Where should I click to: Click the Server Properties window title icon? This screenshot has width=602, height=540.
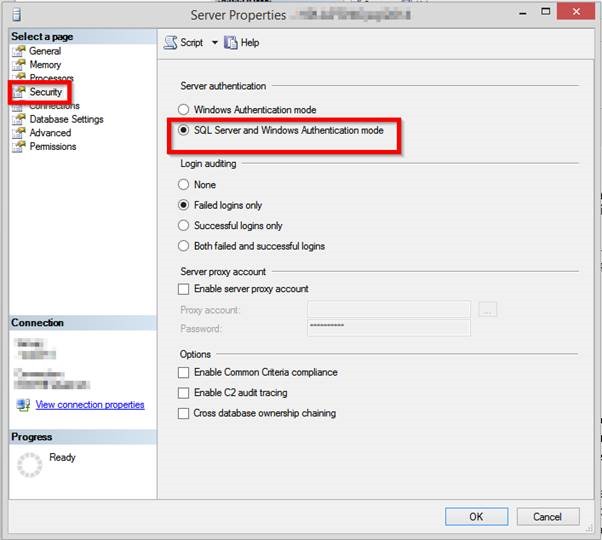17,15
